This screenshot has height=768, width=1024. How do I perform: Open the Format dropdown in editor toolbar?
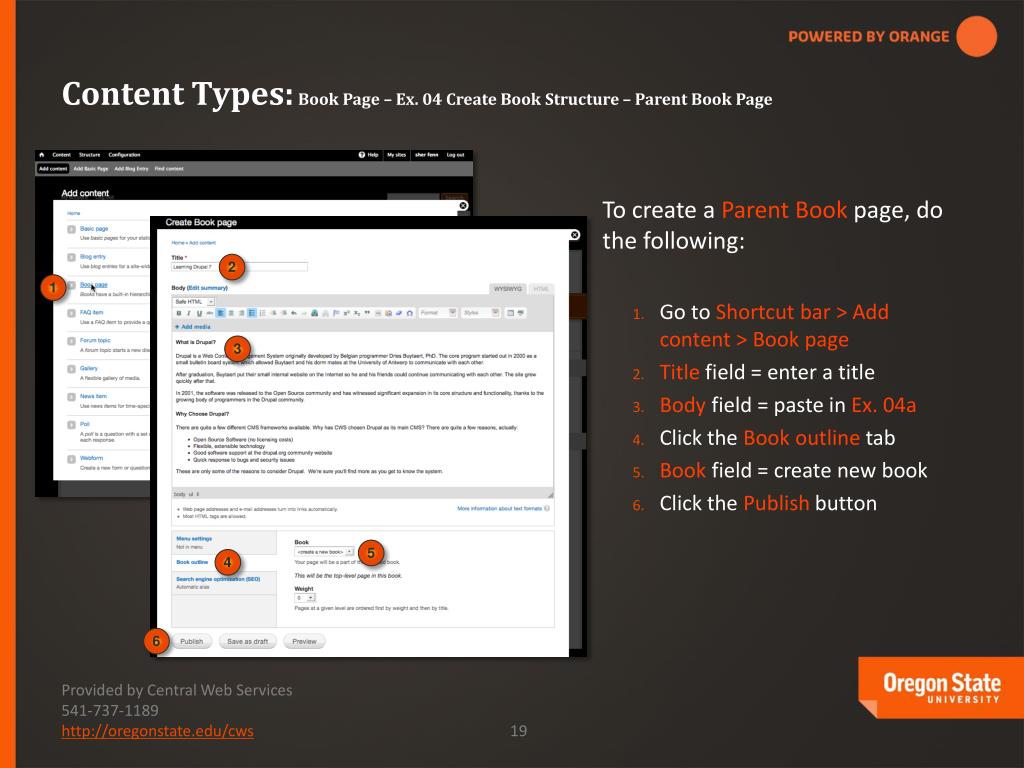(x=438, y=313)
